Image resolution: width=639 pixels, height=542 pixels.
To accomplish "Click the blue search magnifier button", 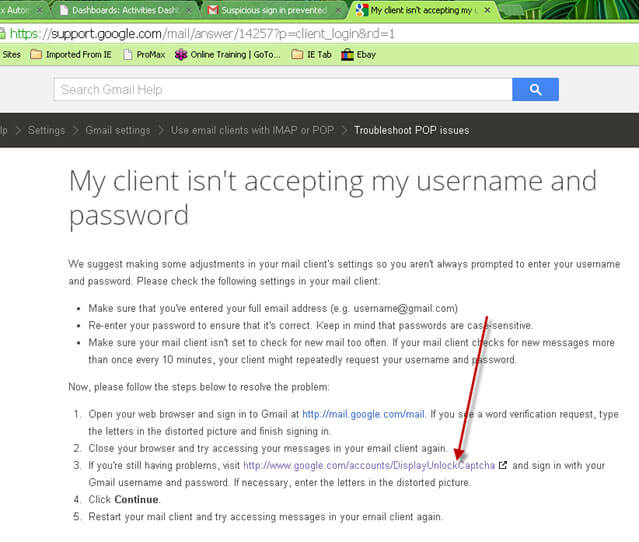I will tap(535, 89).
